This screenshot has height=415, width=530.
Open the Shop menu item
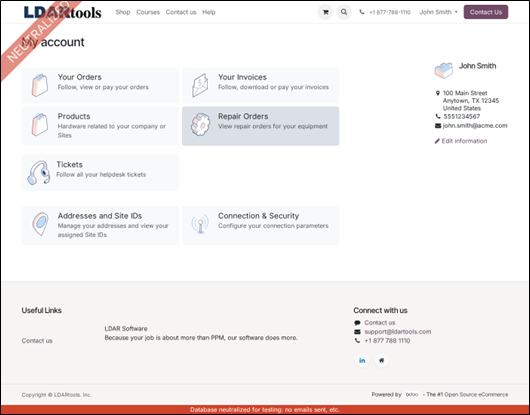(x=123, y=12)
